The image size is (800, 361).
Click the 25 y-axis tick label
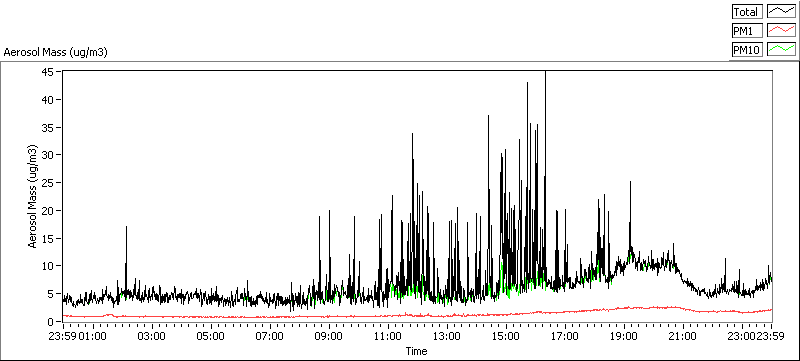tap(48, 183)
